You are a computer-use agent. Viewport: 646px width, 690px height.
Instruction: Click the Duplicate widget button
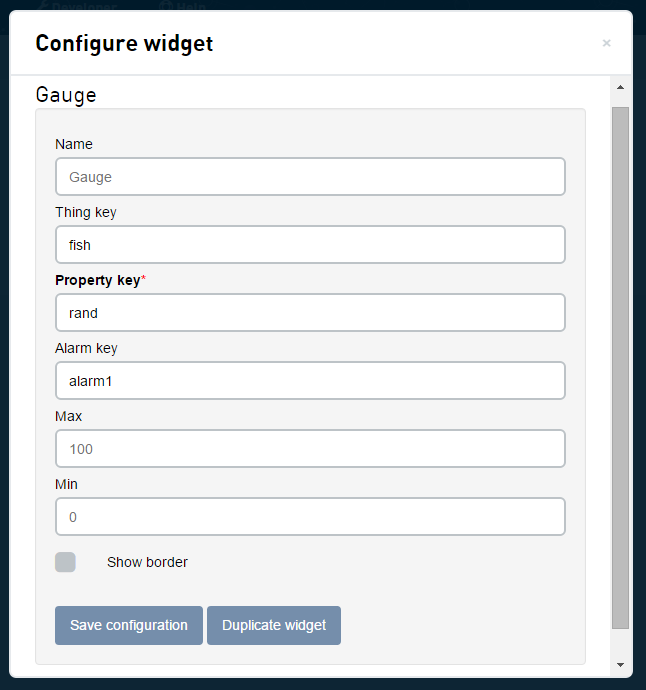click(274, 625)
